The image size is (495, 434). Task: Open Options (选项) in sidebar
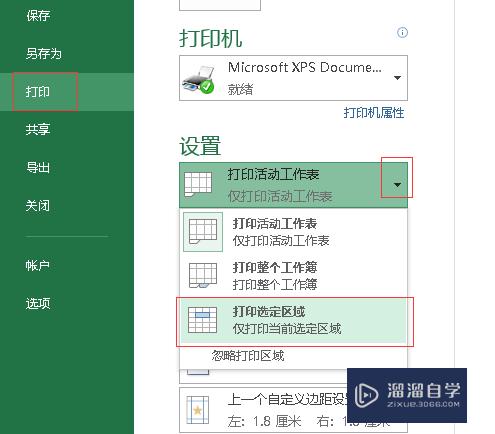click(38, 304)
